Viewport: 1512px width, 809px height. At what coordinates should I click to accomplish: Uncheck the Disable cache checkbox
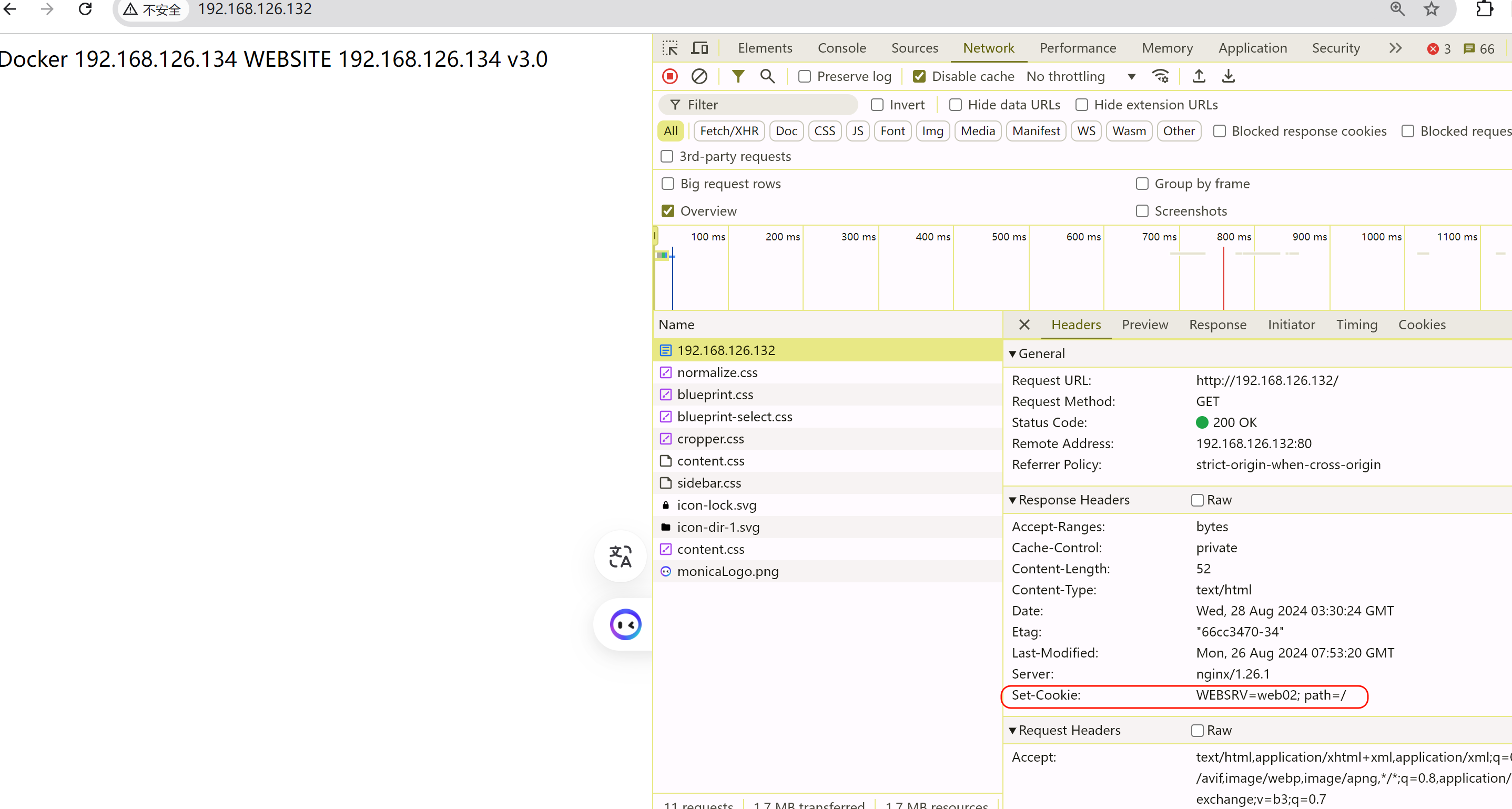[x=919, y=76]
